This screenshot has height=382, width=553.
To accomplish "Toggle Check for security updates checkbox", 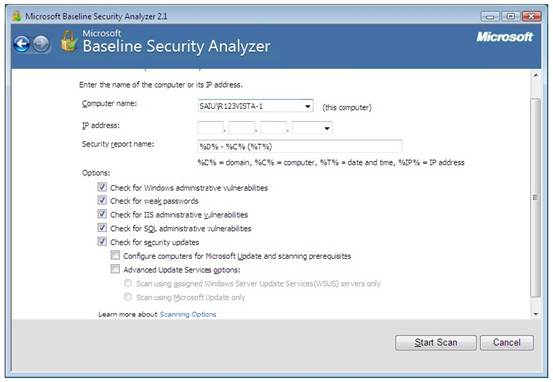I will click(102, 242).
